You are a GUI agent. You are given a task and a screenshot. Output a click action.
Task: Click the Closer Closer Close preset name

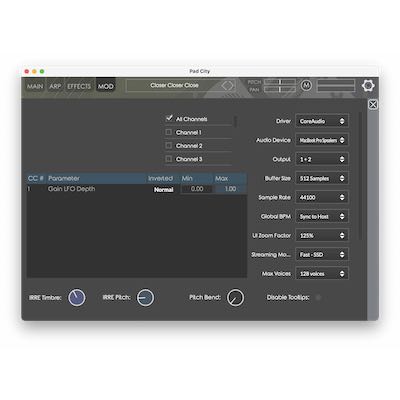coord(174,85)
